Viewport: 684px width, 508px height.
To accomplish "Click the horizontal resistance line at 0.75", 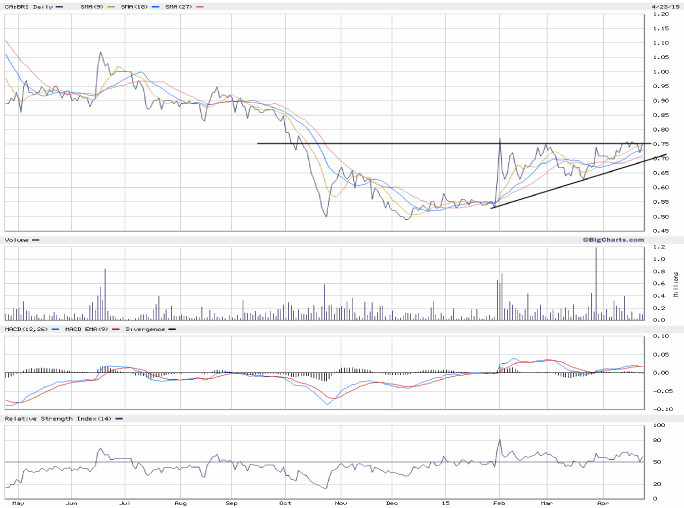I will pos(380,144).
